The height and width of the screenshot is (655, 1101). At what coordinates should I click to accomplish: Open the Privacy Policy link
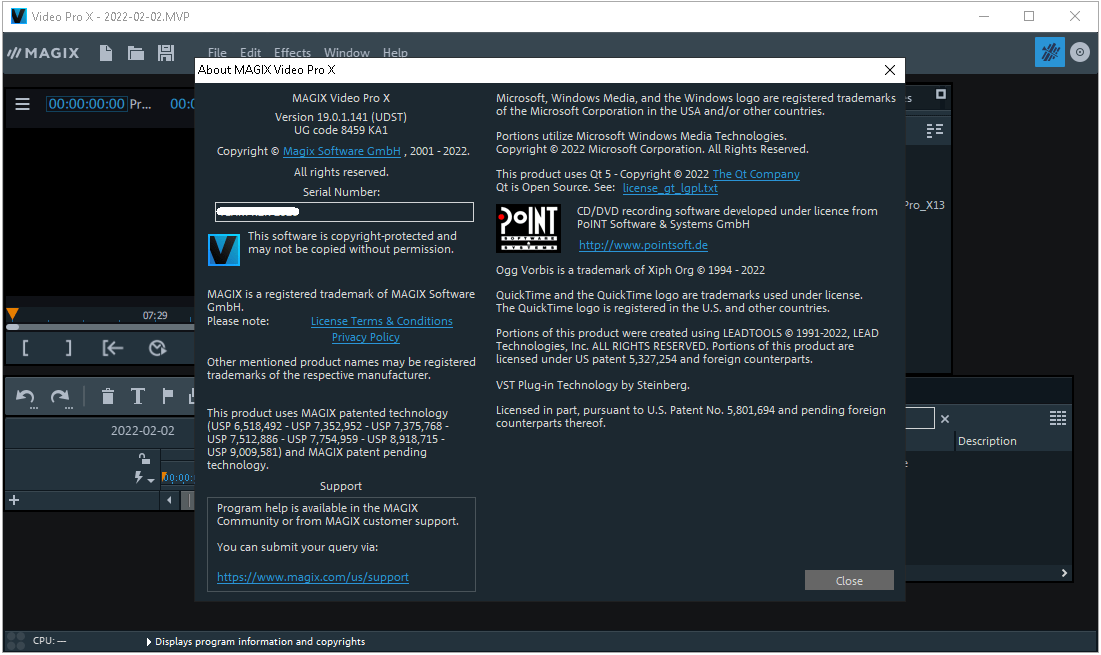[x=365, y=337]
